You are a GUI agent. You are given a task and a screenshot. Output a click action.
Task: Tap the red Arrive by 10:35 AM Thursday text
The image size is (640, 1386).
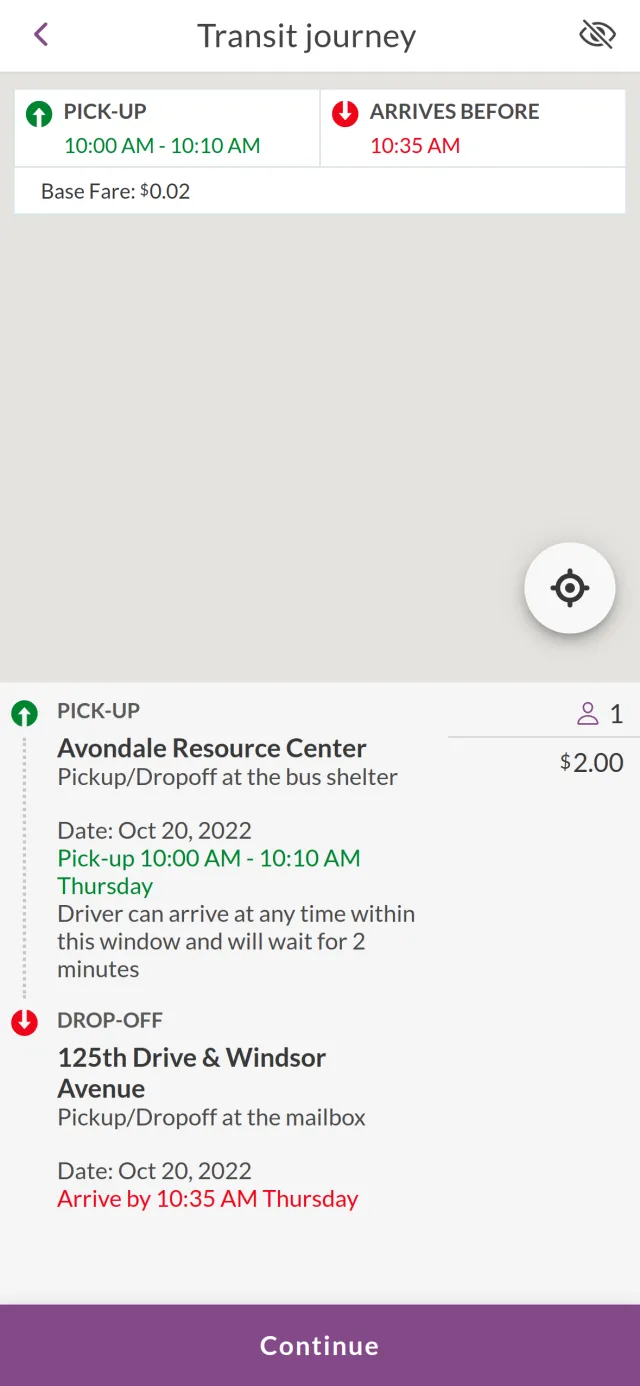(208, 1199)
